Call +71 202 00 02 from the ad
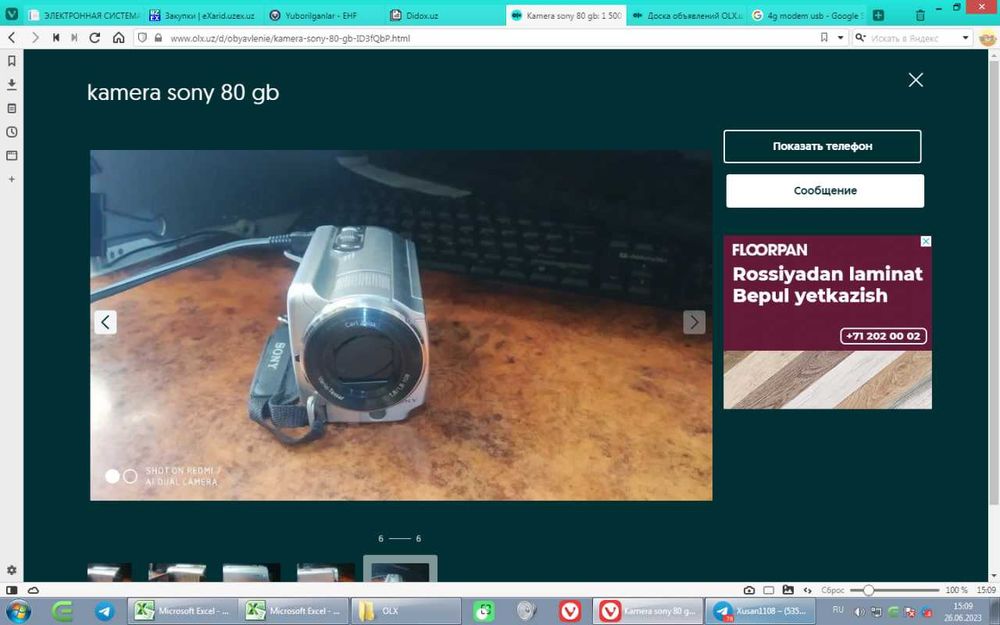This screenshot has width=1000, height=625. tap(883, 336)
